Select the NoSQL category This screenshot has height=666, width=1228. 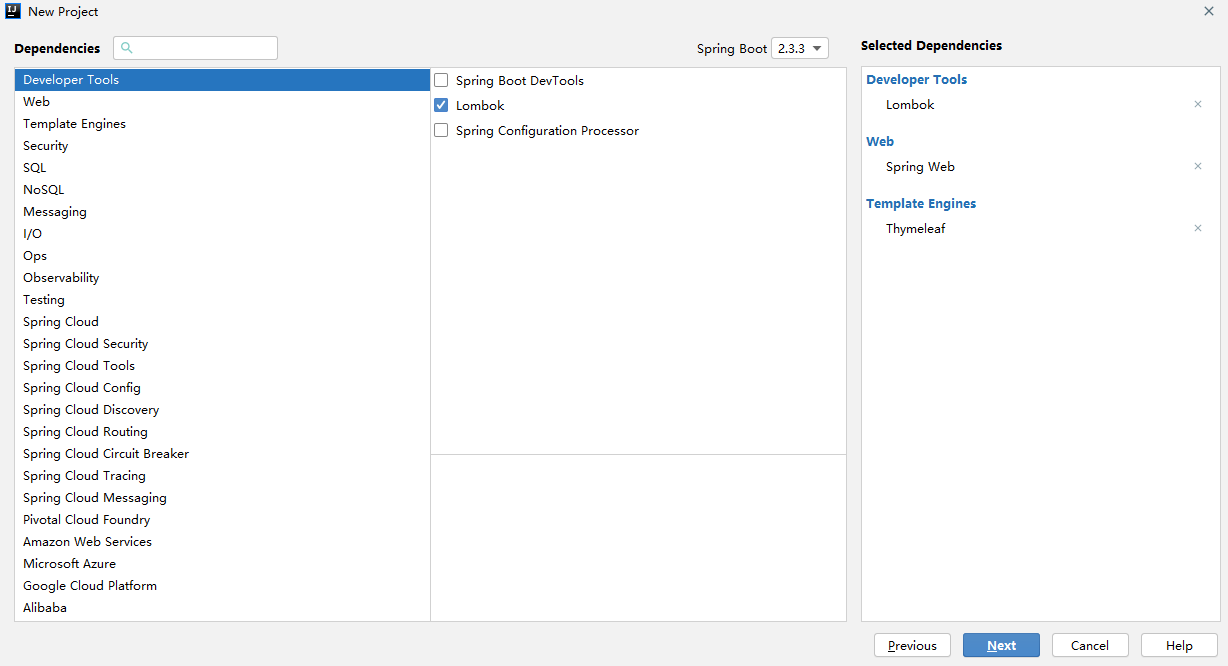222,190
